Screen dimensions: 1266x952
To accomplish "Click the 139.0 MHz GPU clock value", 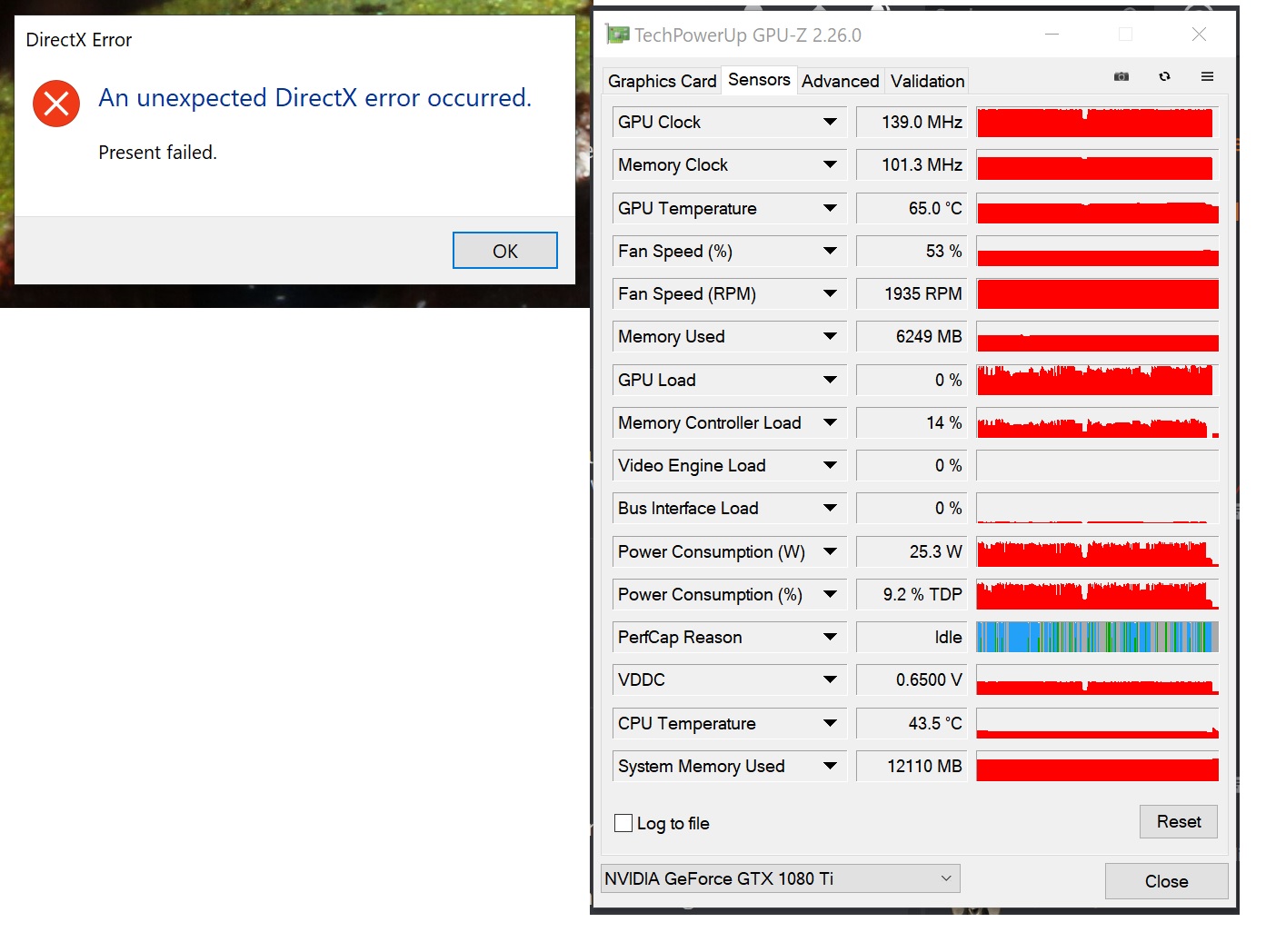I will [x=912, y=122].
